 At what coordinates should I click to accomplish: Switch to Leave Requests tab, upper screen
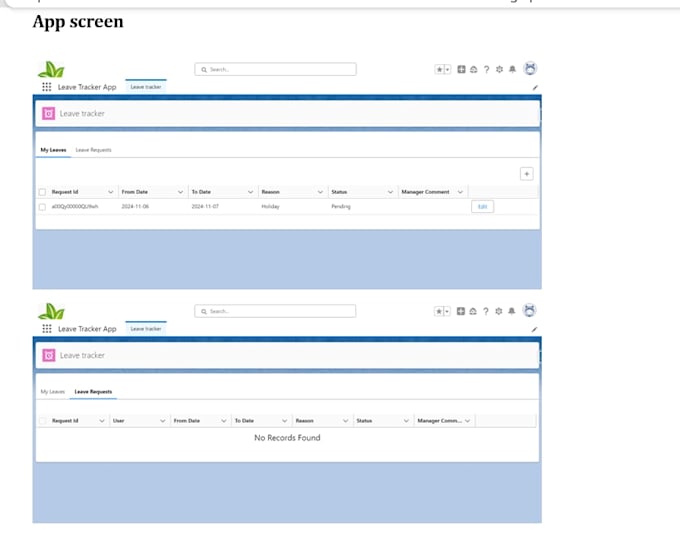(x=94, y=150)
